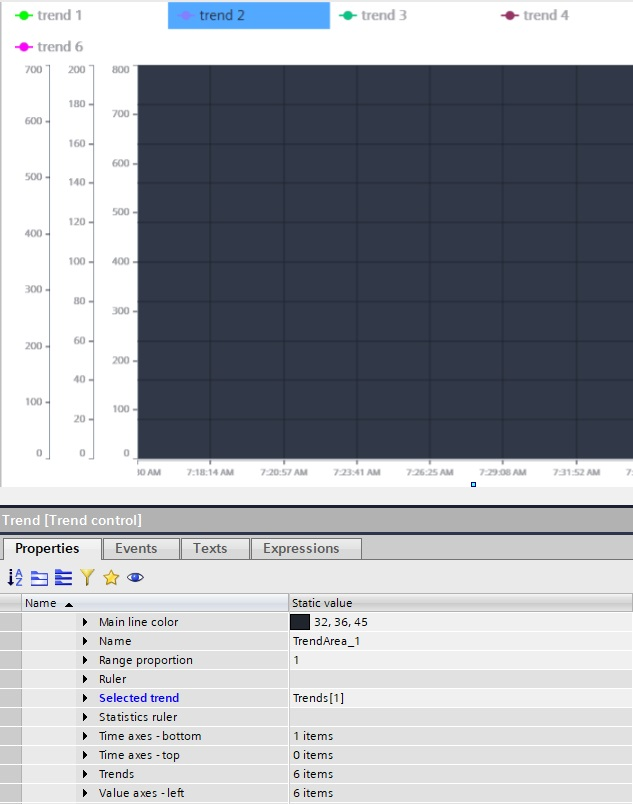Expand the Ruler property
633x804 pixels.
pyautogui.click(x=85, y=679)
